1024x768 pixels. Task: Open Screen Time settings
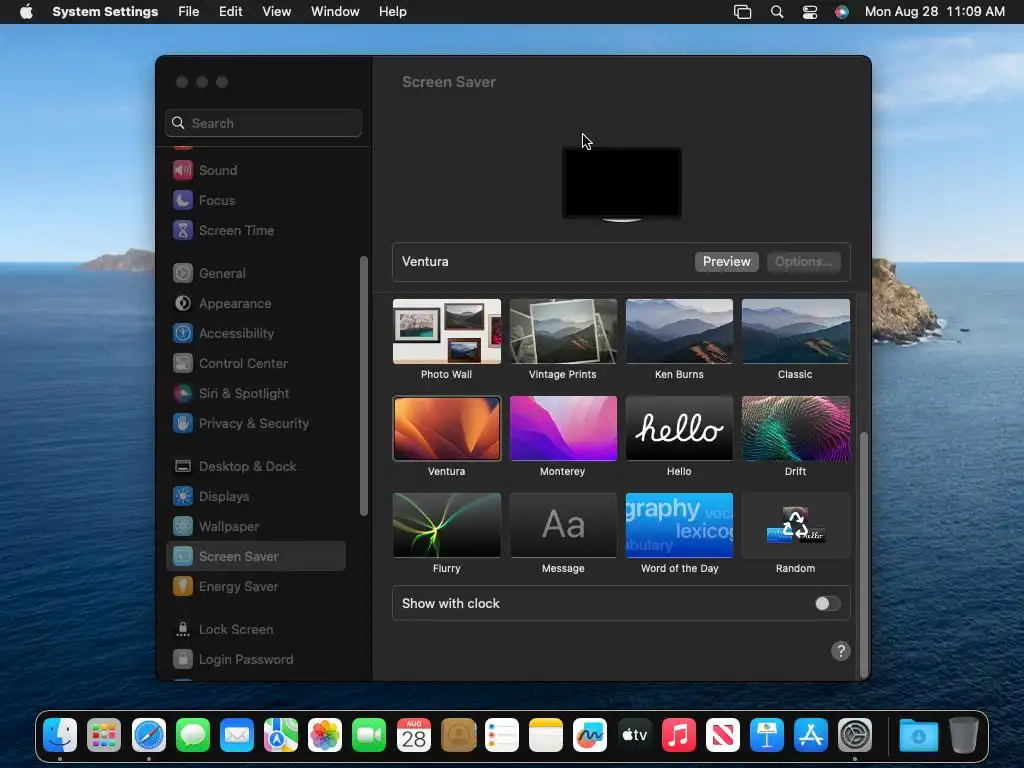[x=255, y=231]
